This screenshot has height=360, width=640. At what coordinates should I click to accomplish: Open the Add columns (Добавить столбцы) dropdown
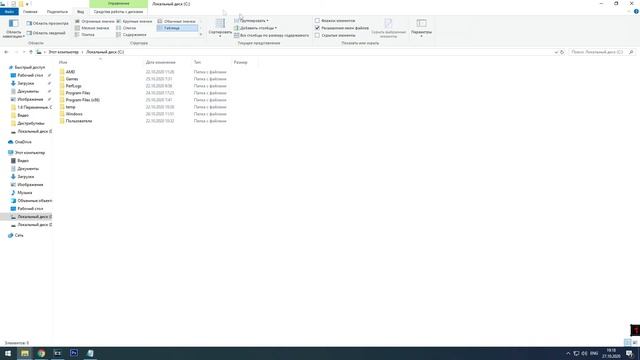[x=255, y=28]
